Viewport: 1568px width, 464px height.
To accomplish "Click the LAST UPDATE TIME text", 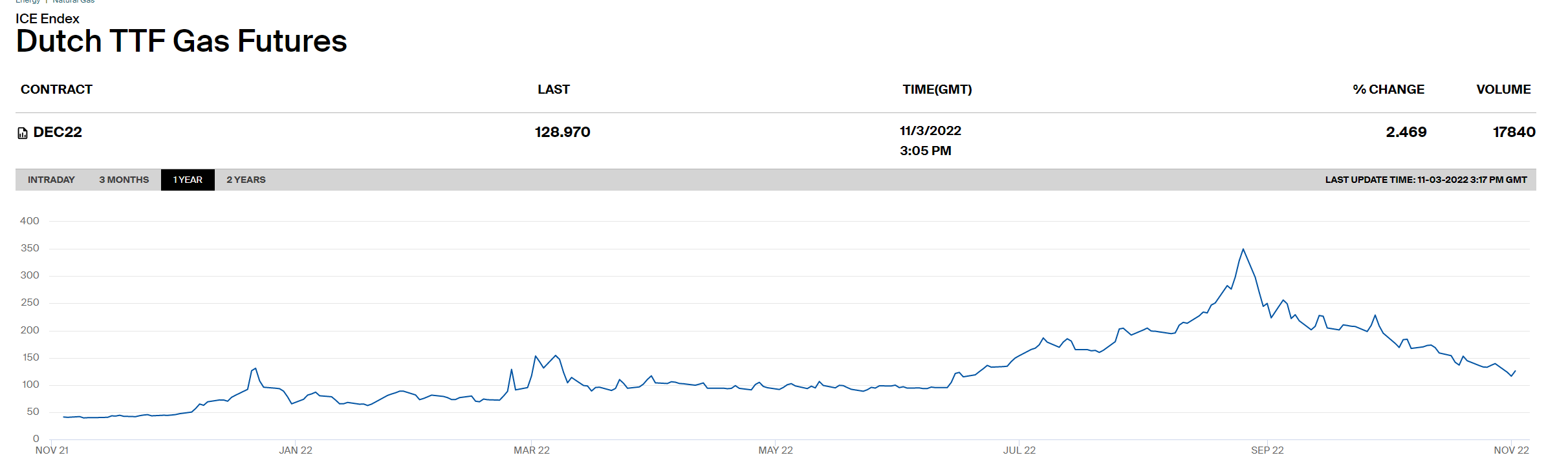I will tap(1426, 180).
